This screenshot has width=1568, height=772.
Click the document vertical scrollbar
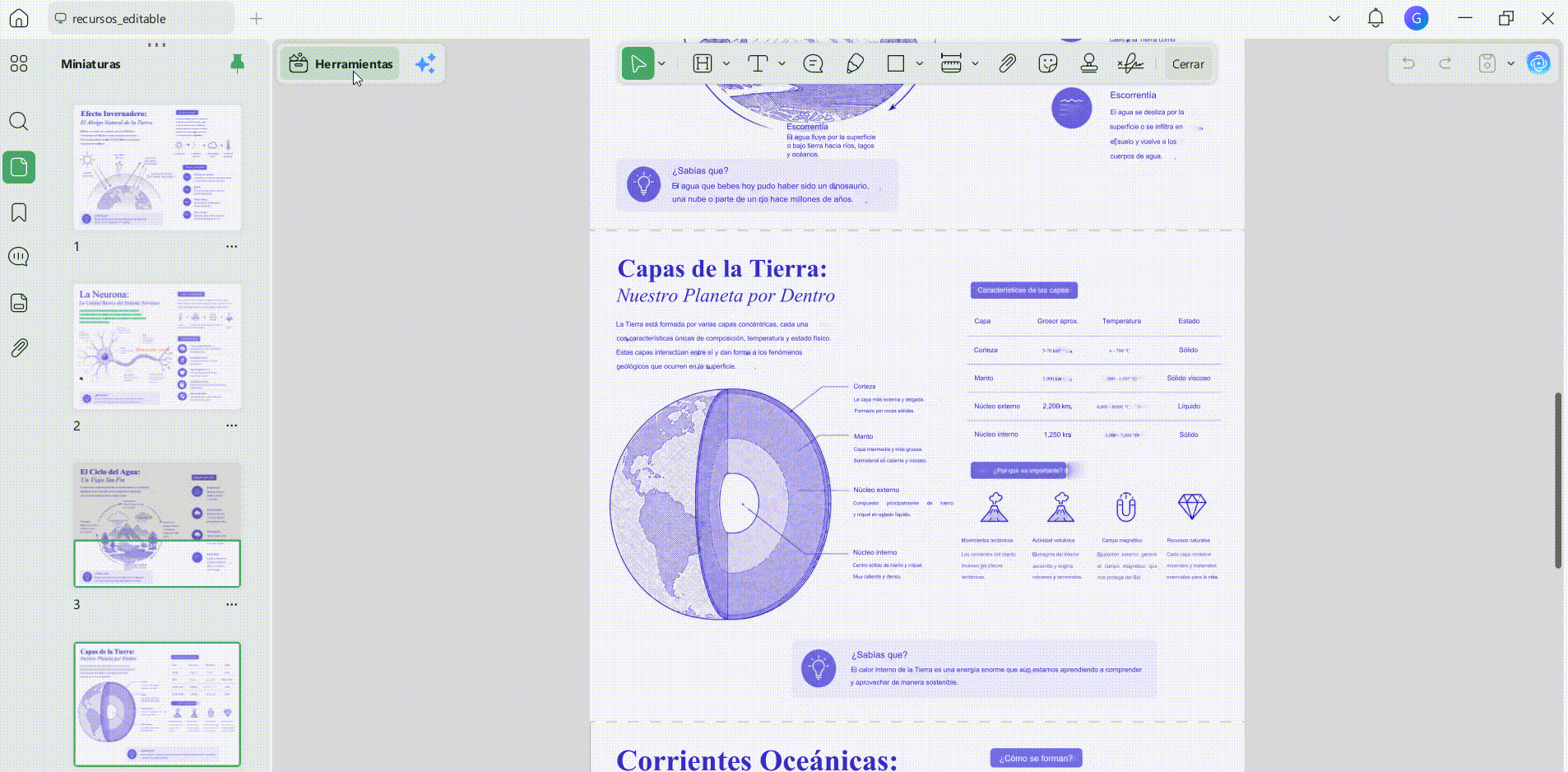click(x=1557, y=481)
